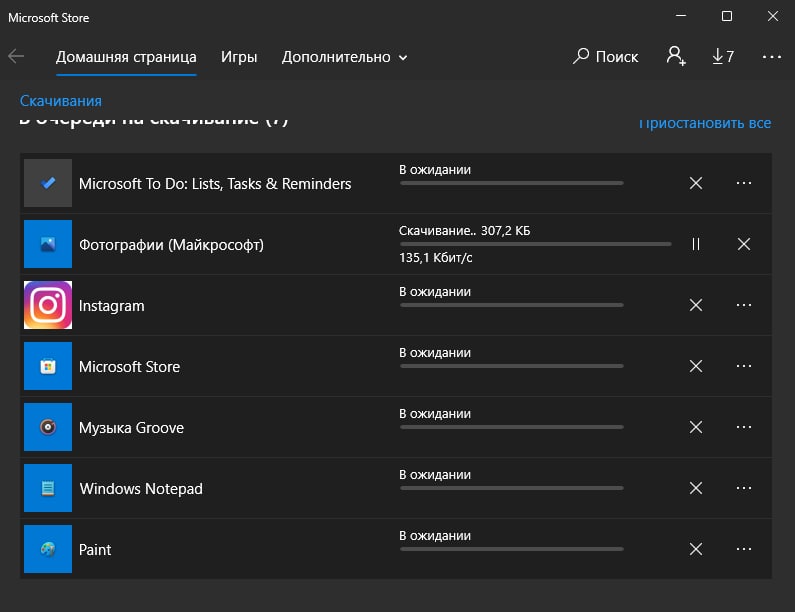
Task: Open more options for Instagram
Action: 744,305
